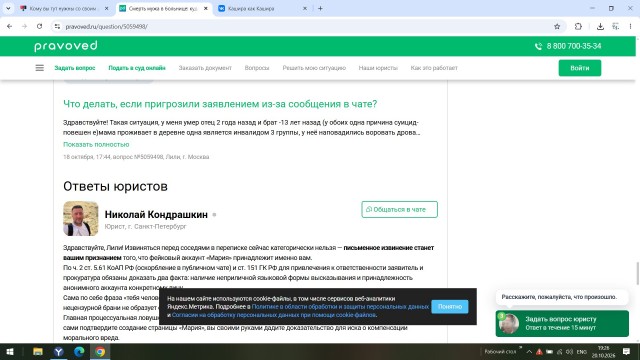Click the red warning tray icon
Image resolution: width=640 pixels, height=360 pixels.
click(539, 351)
